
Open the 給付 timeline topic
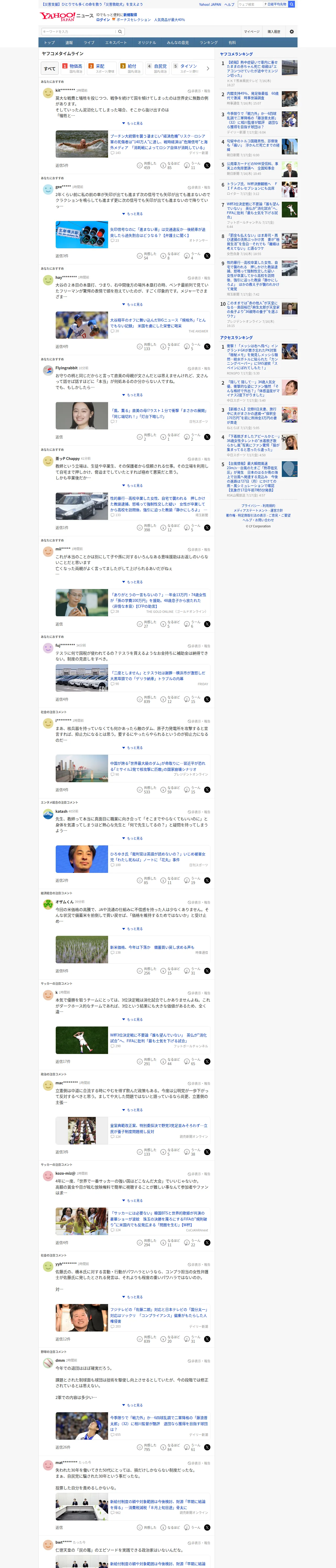(x=131, y=68)
